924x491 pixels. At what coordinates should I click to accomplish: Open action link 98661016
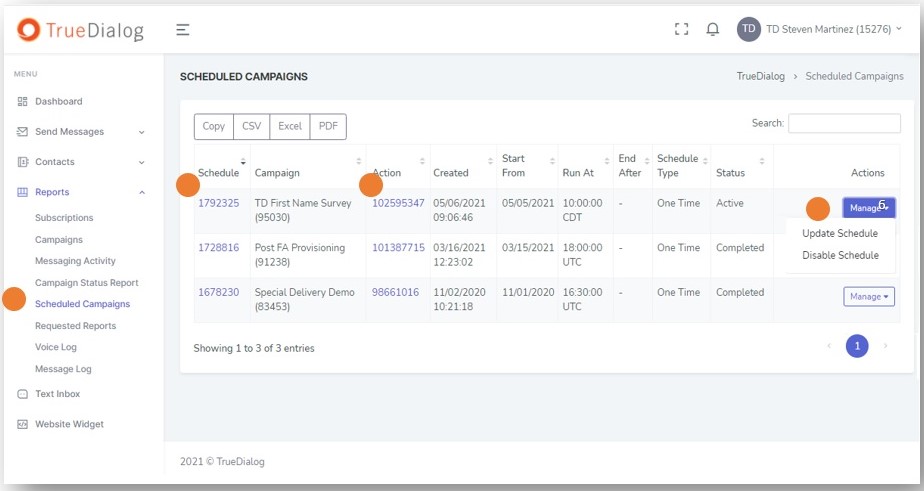tap(395, 292)
